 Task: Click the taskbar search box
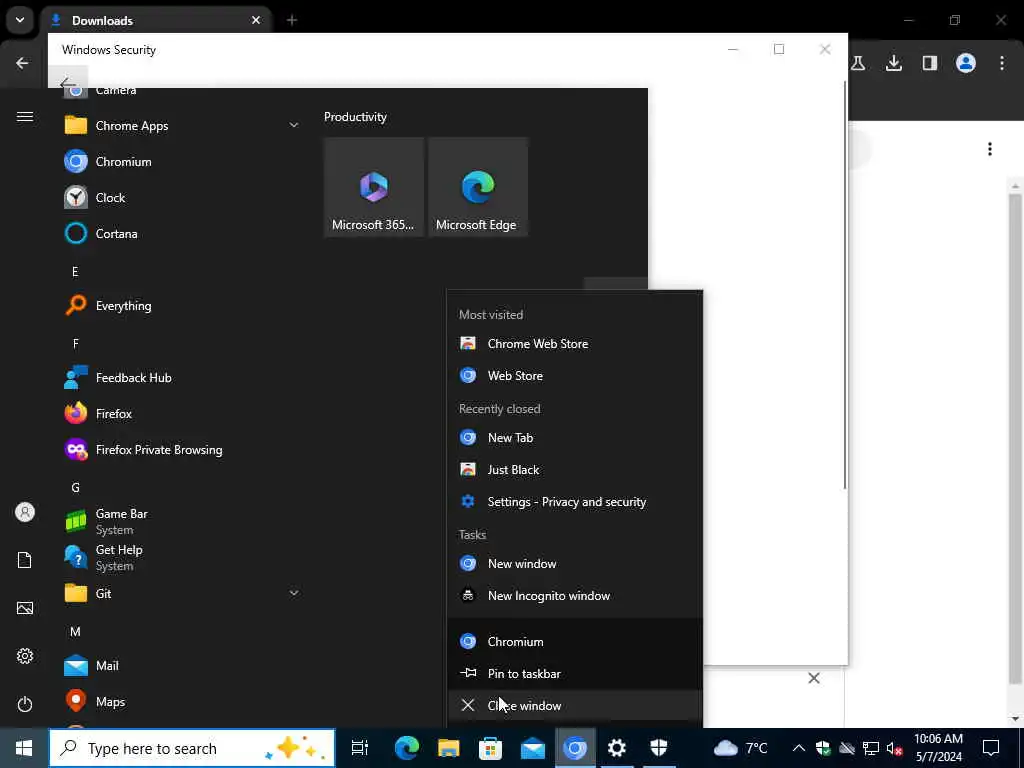[192, 748]
